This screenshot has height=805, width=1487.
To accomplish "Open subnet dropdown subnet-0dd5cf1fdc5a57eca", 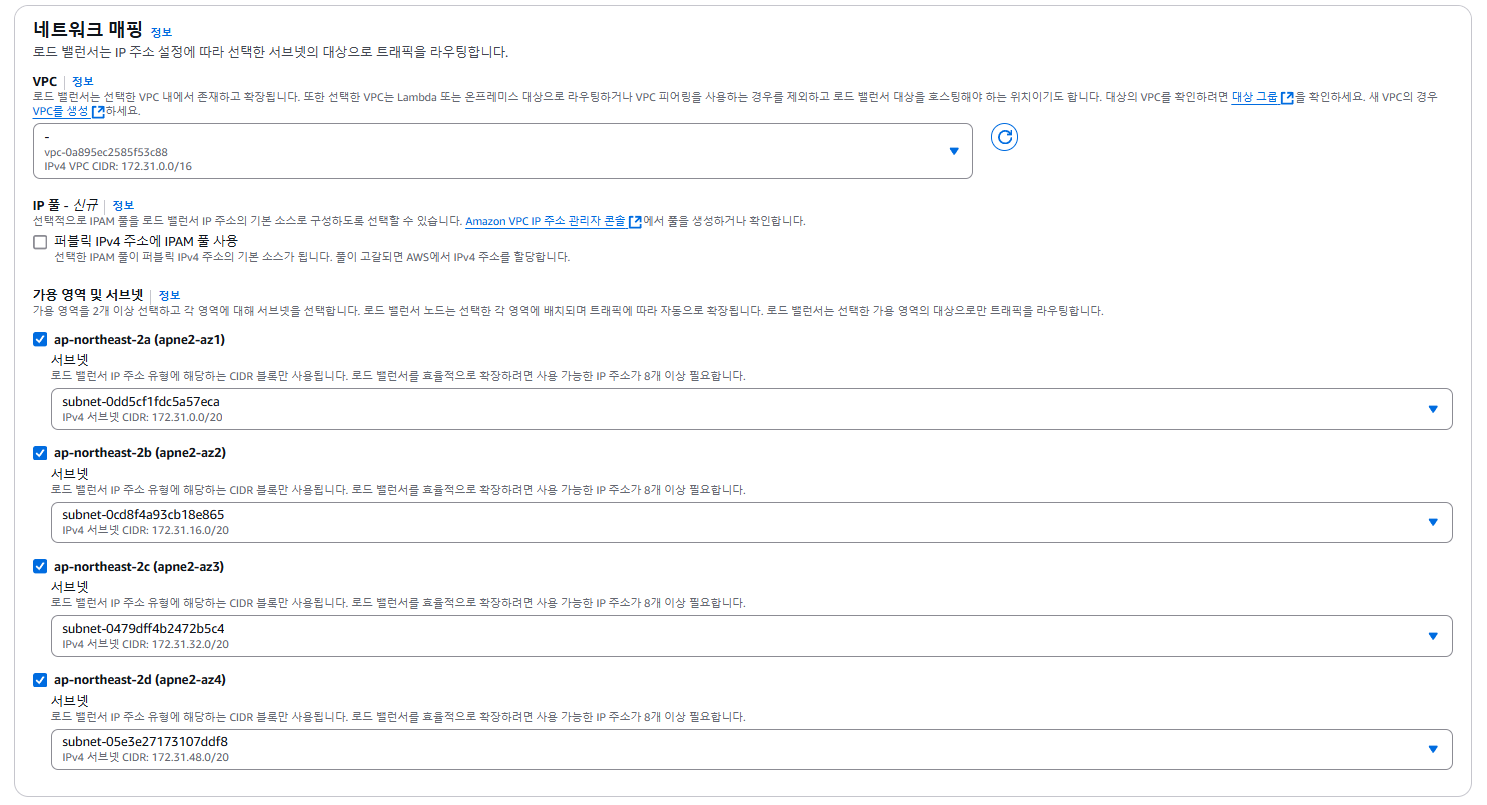I will (751, 409).
